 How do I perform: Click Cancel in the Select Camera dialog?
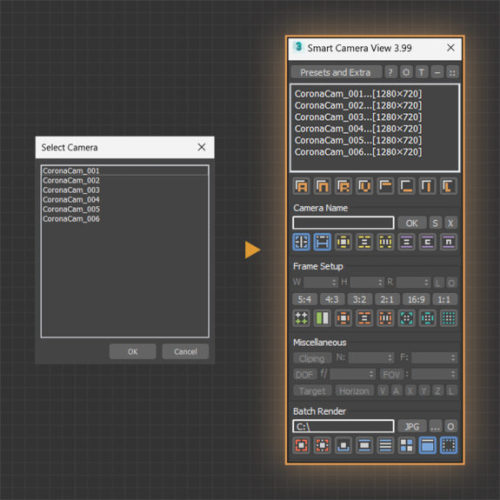(x=185, y=351)
